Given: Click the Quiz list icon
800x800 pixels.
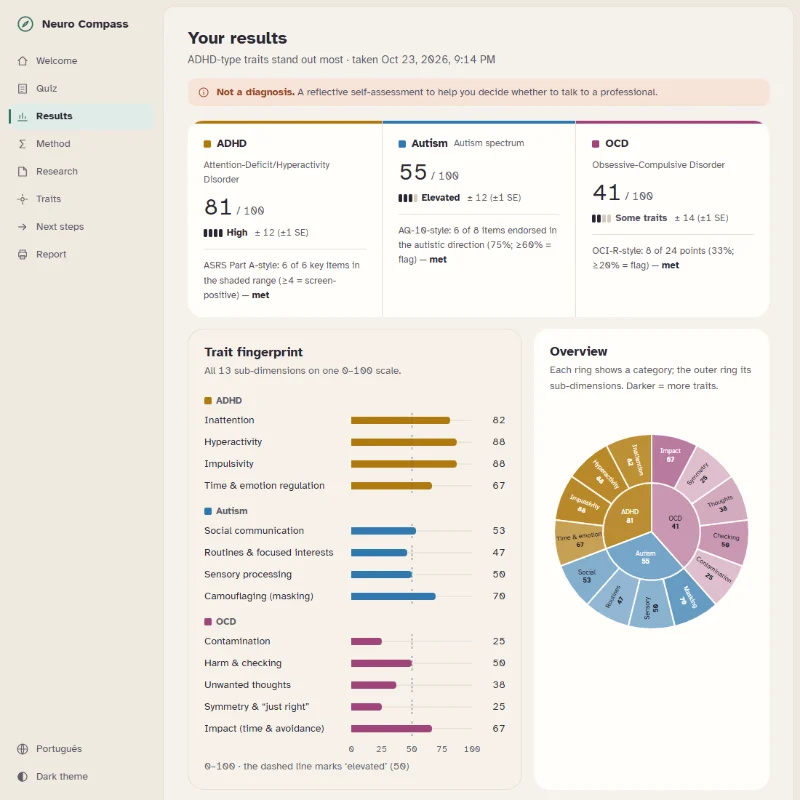Looking at the screenshot, I should (22, 88).
